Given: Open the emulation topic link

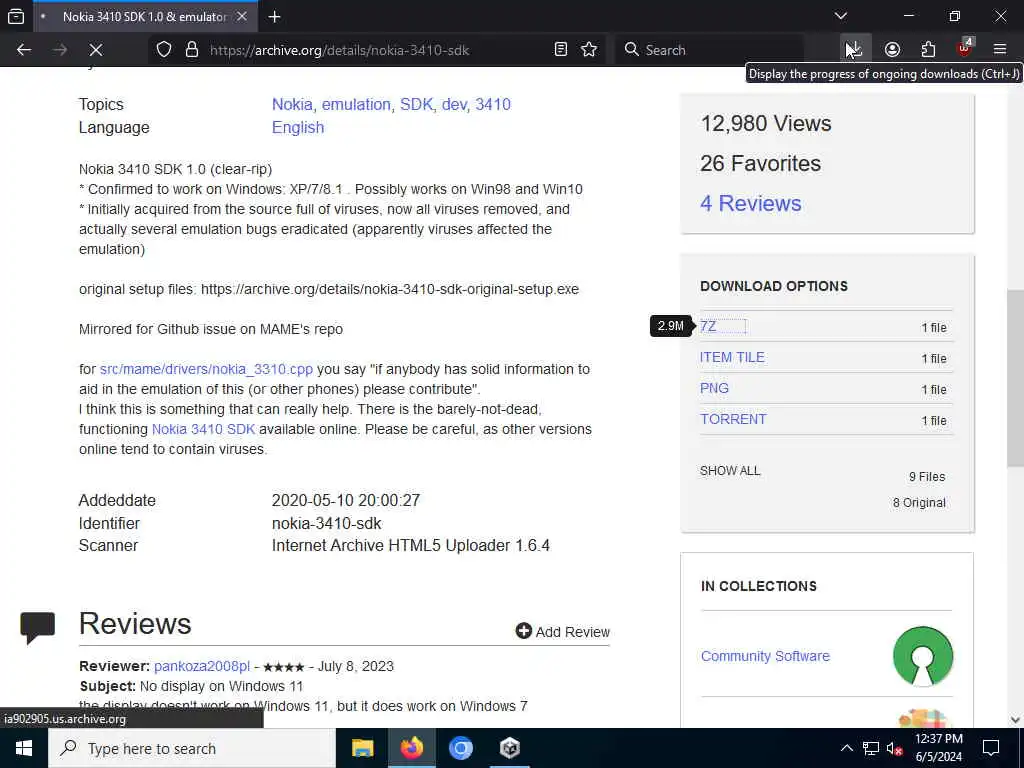Looking at the screenshot, I should (x=356, y=104).
